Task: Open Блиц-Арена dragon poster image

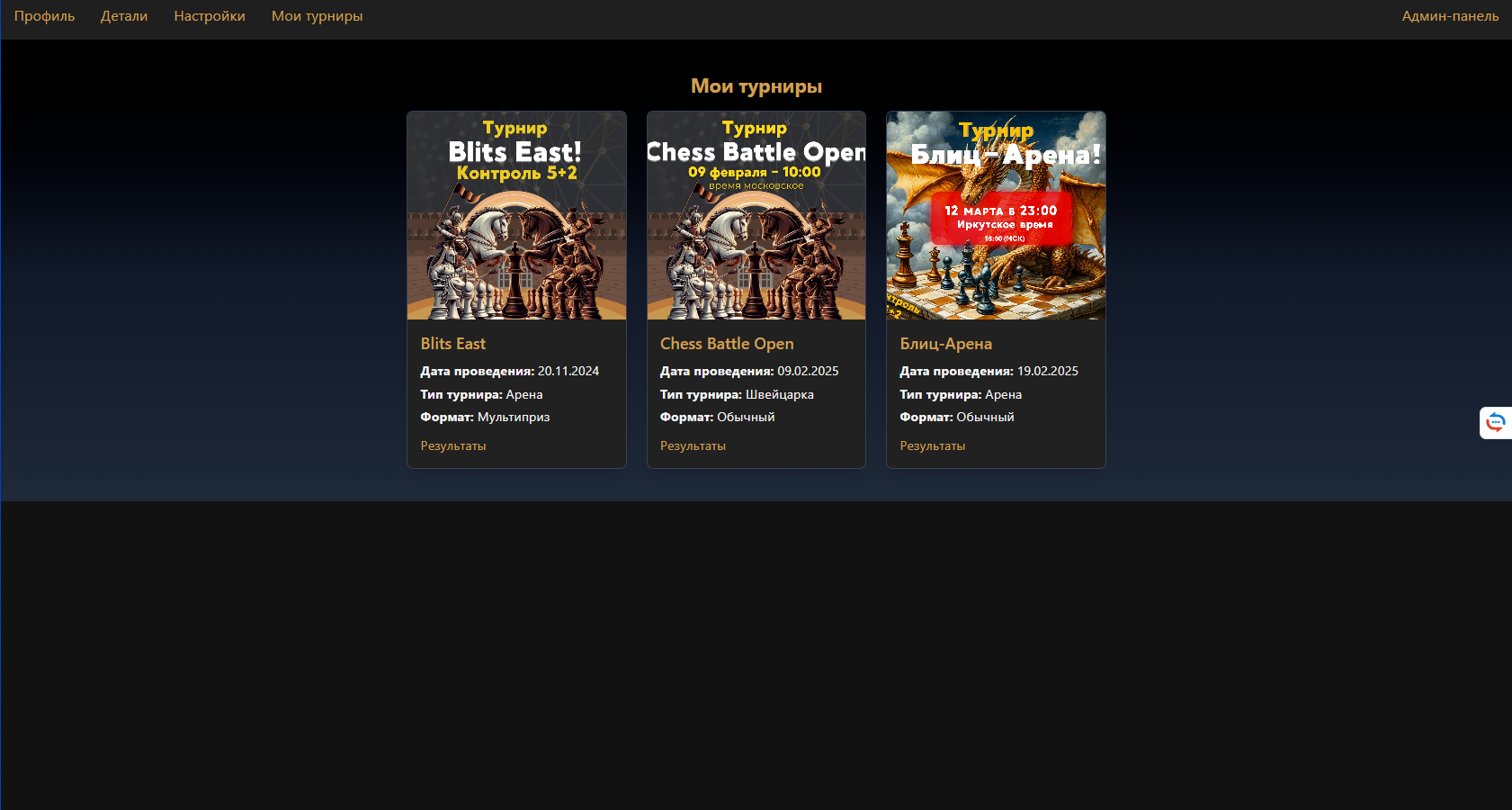Action: pyautogui.click(x=996, y=215)
